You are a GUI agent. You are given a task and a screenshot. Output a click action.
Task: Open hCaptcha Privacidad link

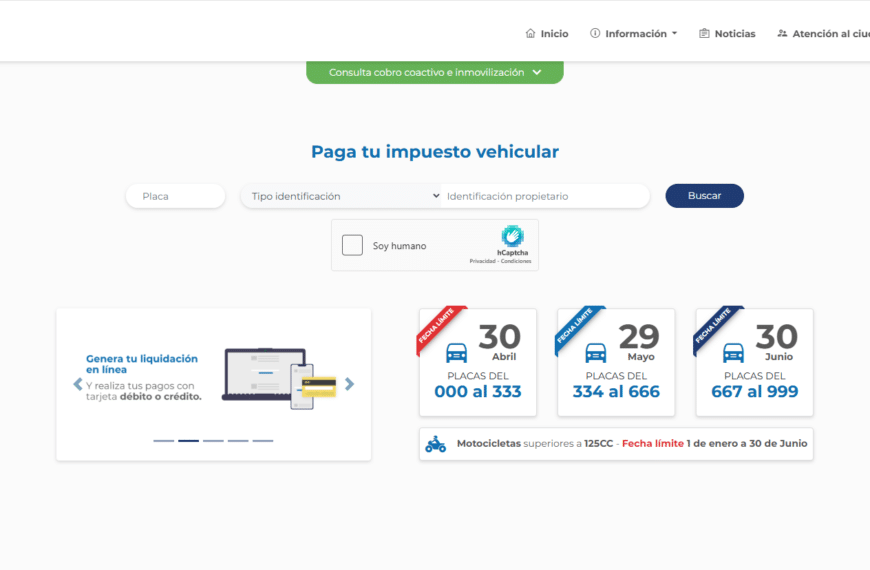[x=482, y=261]
